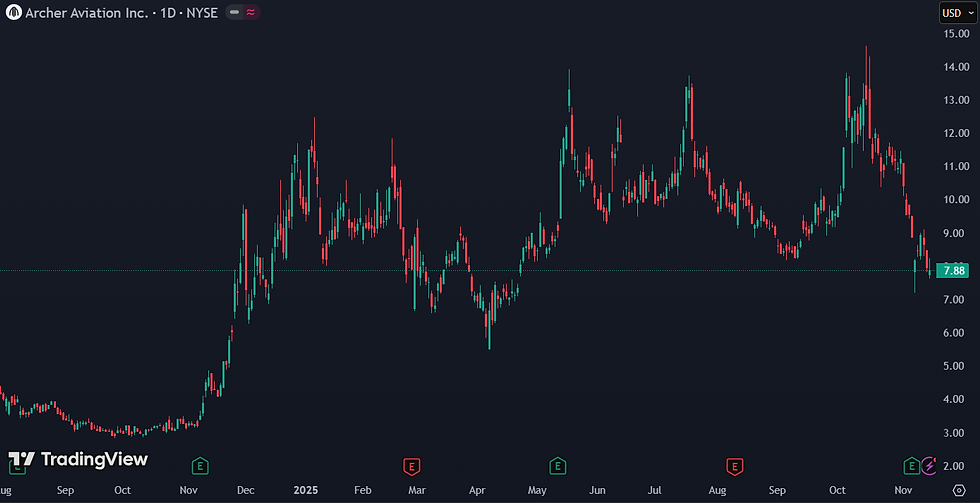Click the 11.00 price axis label
Screen dimensions: 980x503
pos(956,166)
